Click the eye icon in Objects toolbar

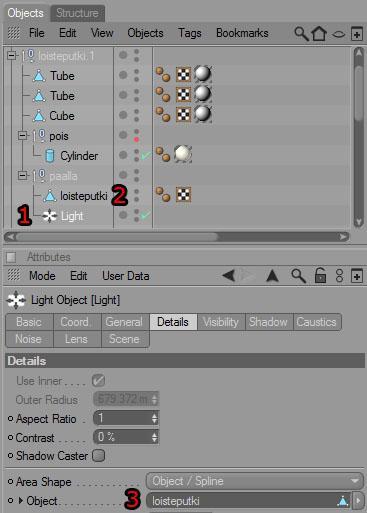[338, 34]
